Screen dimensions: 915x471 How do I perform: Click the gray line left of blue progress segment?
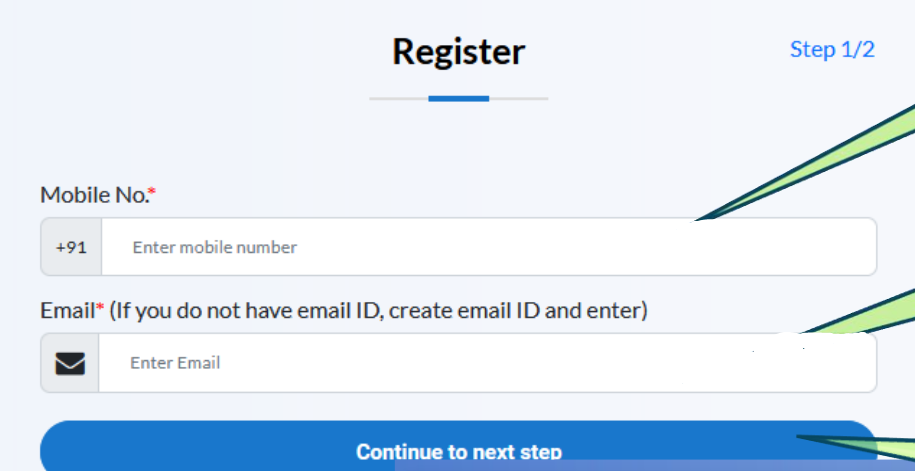click(x=399, y=99)
